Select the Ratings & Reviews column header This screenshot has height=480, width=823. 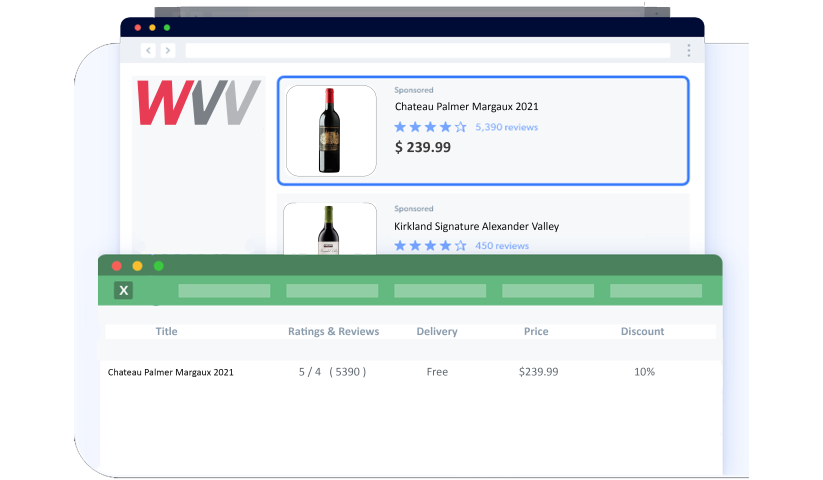(x=333, y=332)
